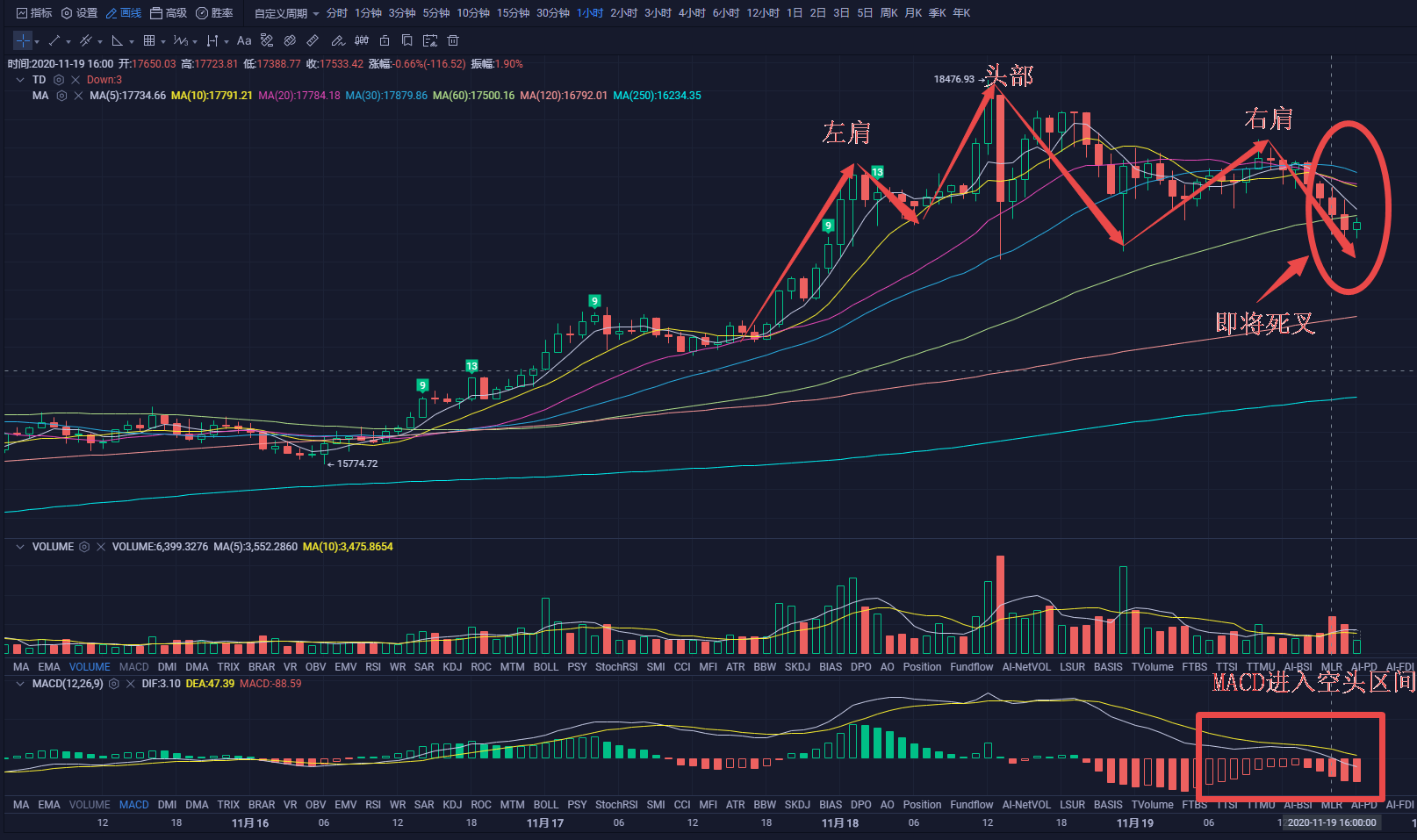
Task: Expand the measure tool dropdown arrow
Action: (227, 41)
